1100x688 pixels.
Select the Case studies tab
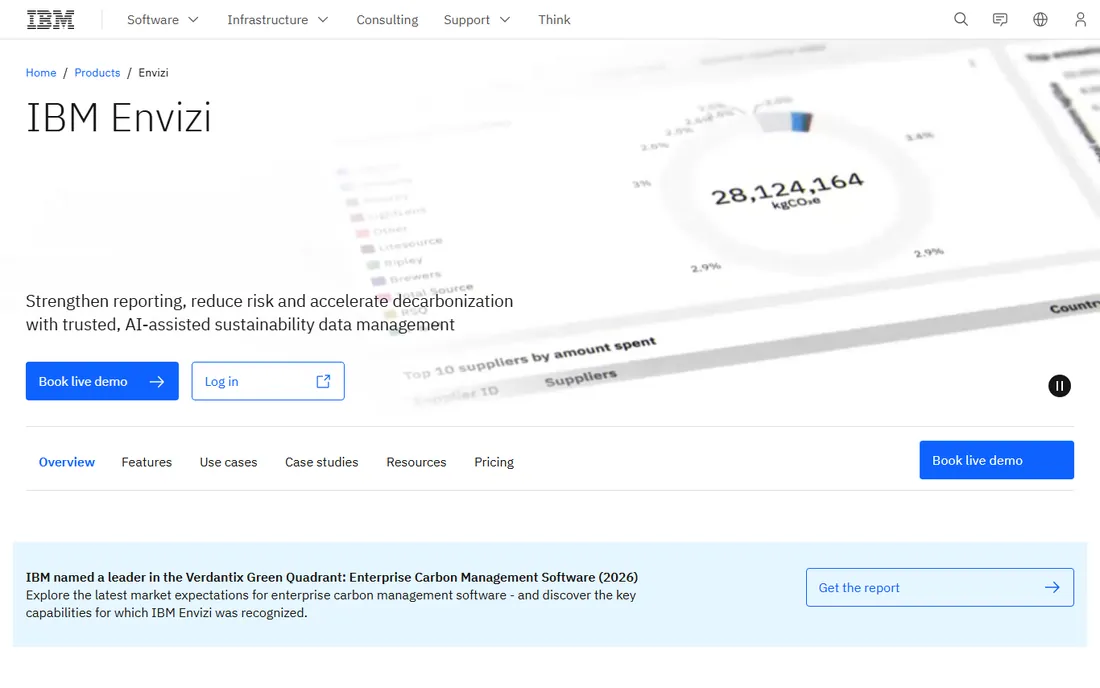[321, 462]
